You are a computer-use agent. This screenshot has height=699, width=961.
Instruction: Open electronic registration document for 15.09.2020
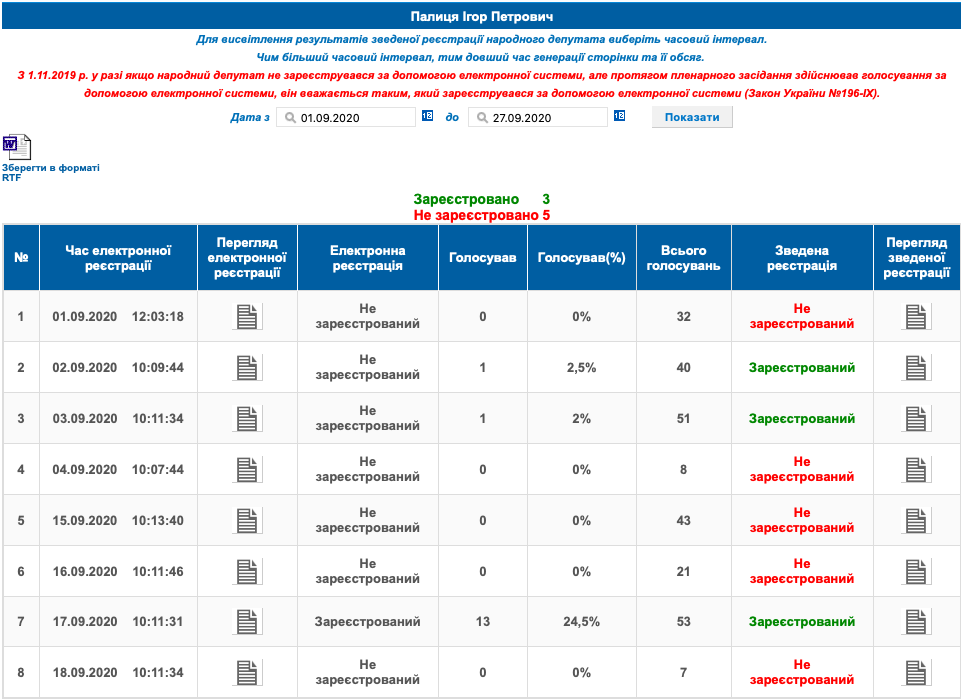click(x=247, y=521)
